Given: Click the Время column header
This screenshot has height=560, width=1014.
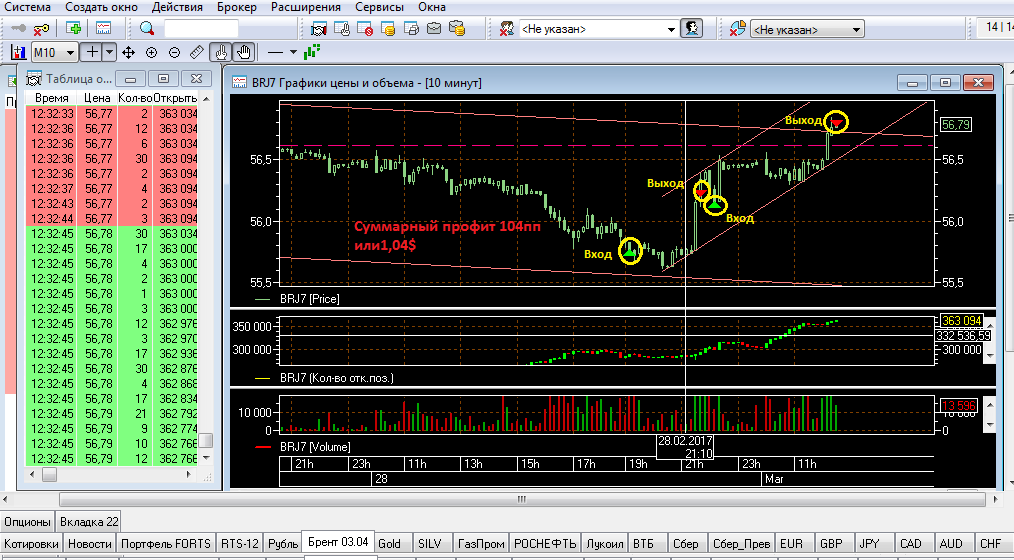Looking at the screenshot, I should (x=51, y=98).
